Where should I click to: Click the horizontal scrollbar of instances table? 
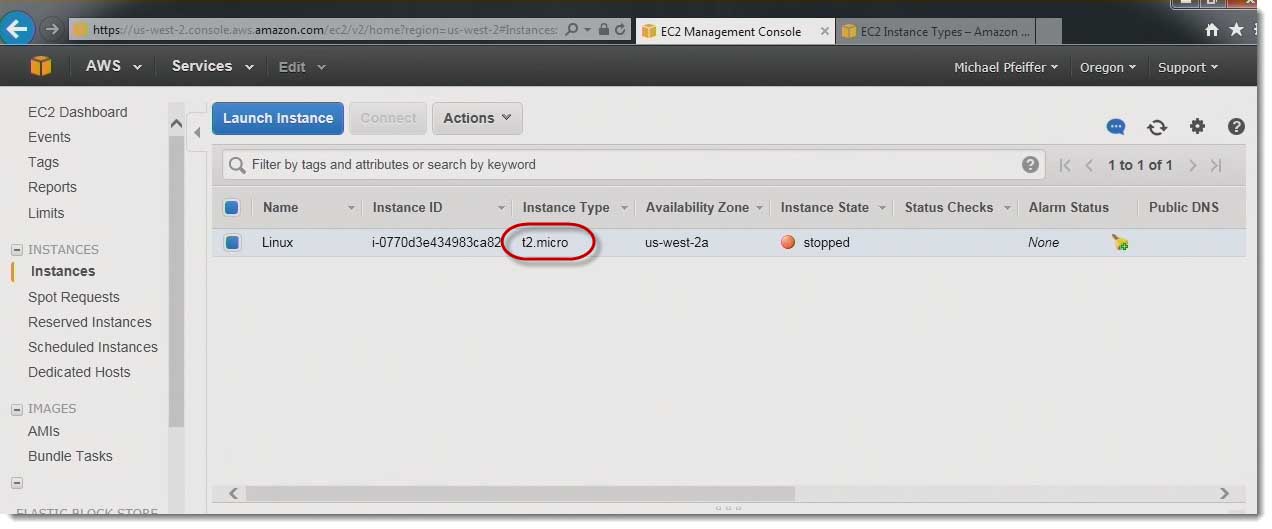tap(520, 493)
